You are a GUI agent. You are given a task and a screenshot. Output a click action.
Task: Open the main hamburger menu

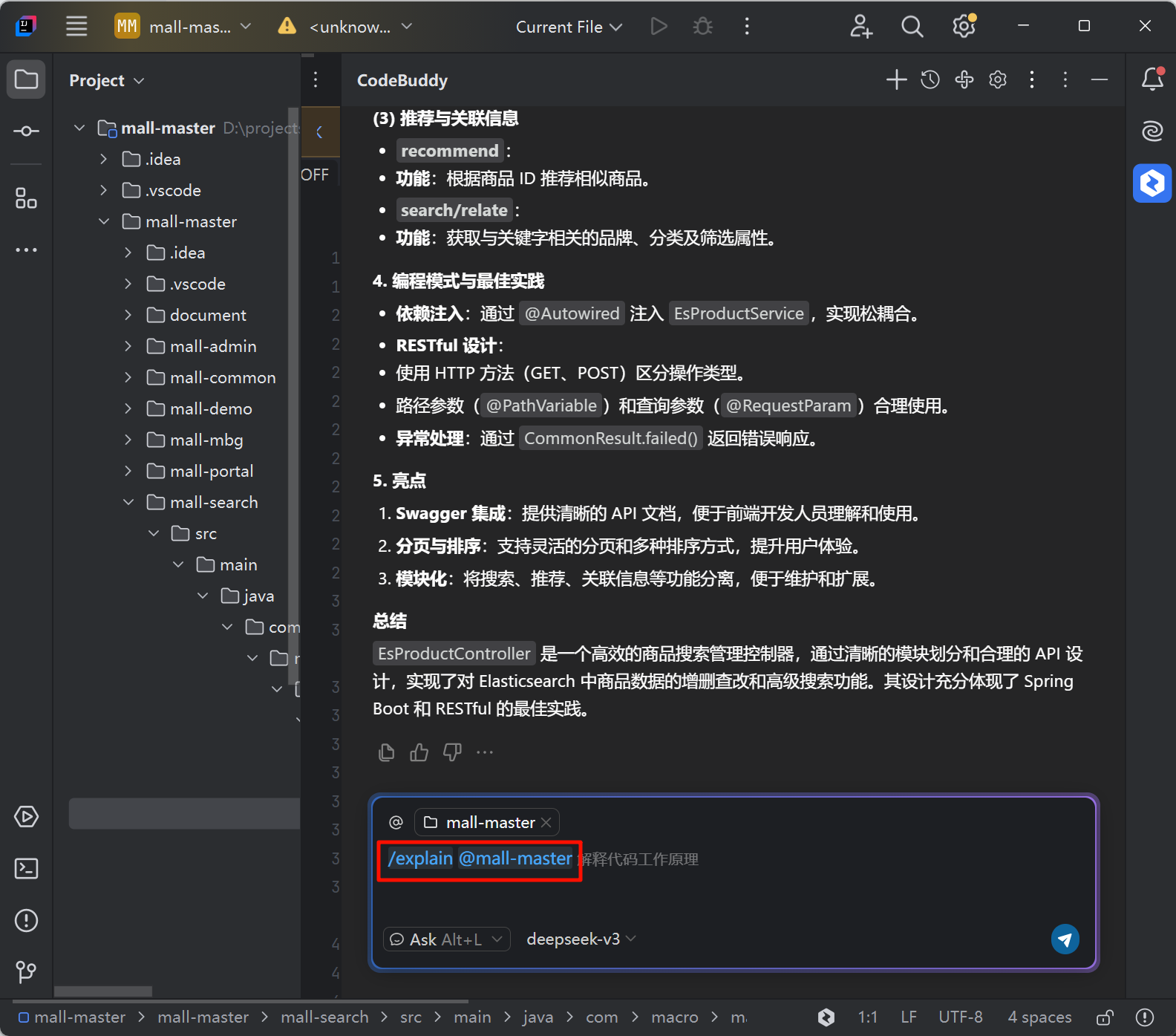coord(76,27)
